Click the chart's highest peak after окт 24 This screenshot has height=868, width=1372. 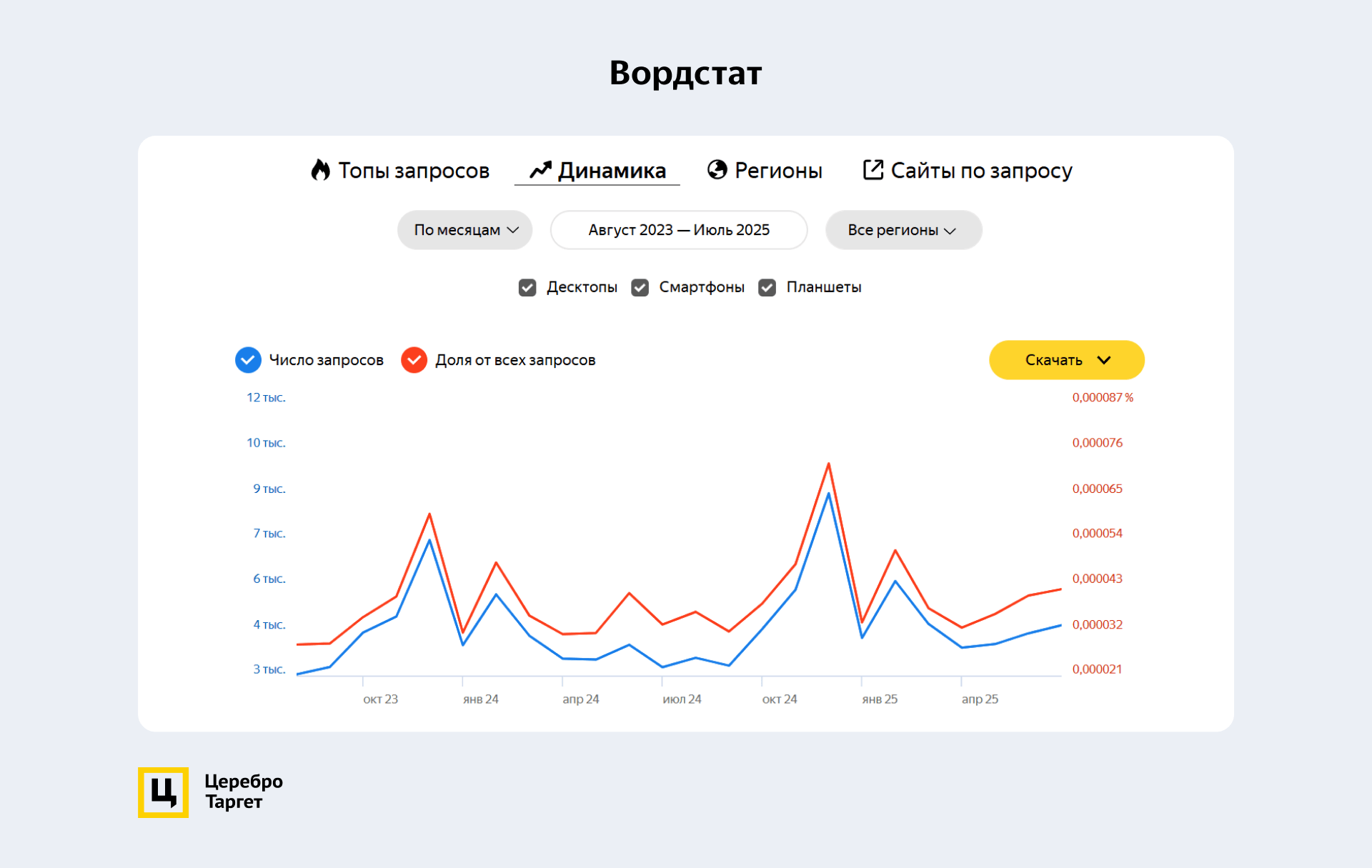828,464
